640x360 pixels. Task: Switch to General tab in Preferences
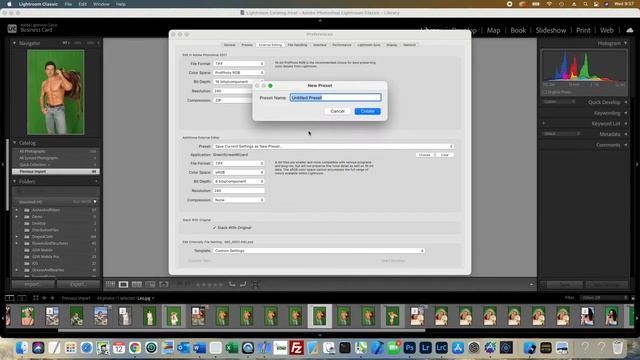(x=229, y=45)
